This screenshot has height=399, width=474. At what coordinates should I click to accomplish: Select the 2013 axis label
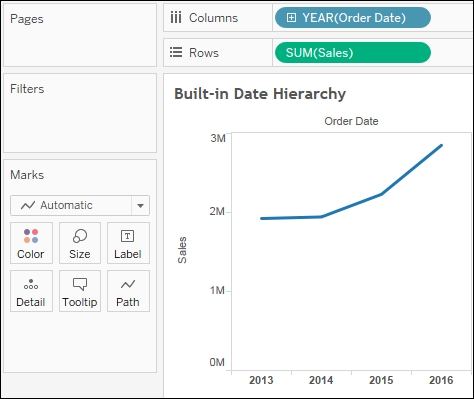(261, 380)
